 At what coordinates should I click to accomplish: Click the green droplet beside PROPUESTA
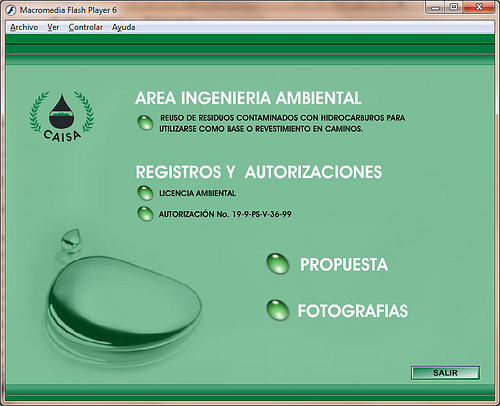pyautogui.click(x=278, y=264)
